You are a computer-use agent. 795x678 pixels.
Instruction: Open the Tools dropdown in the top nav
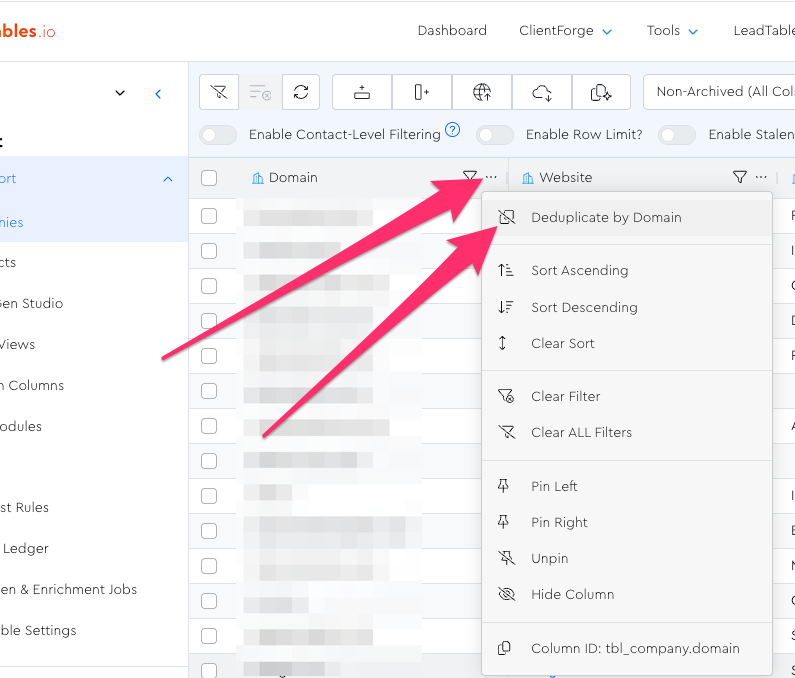tap(670, 31)
